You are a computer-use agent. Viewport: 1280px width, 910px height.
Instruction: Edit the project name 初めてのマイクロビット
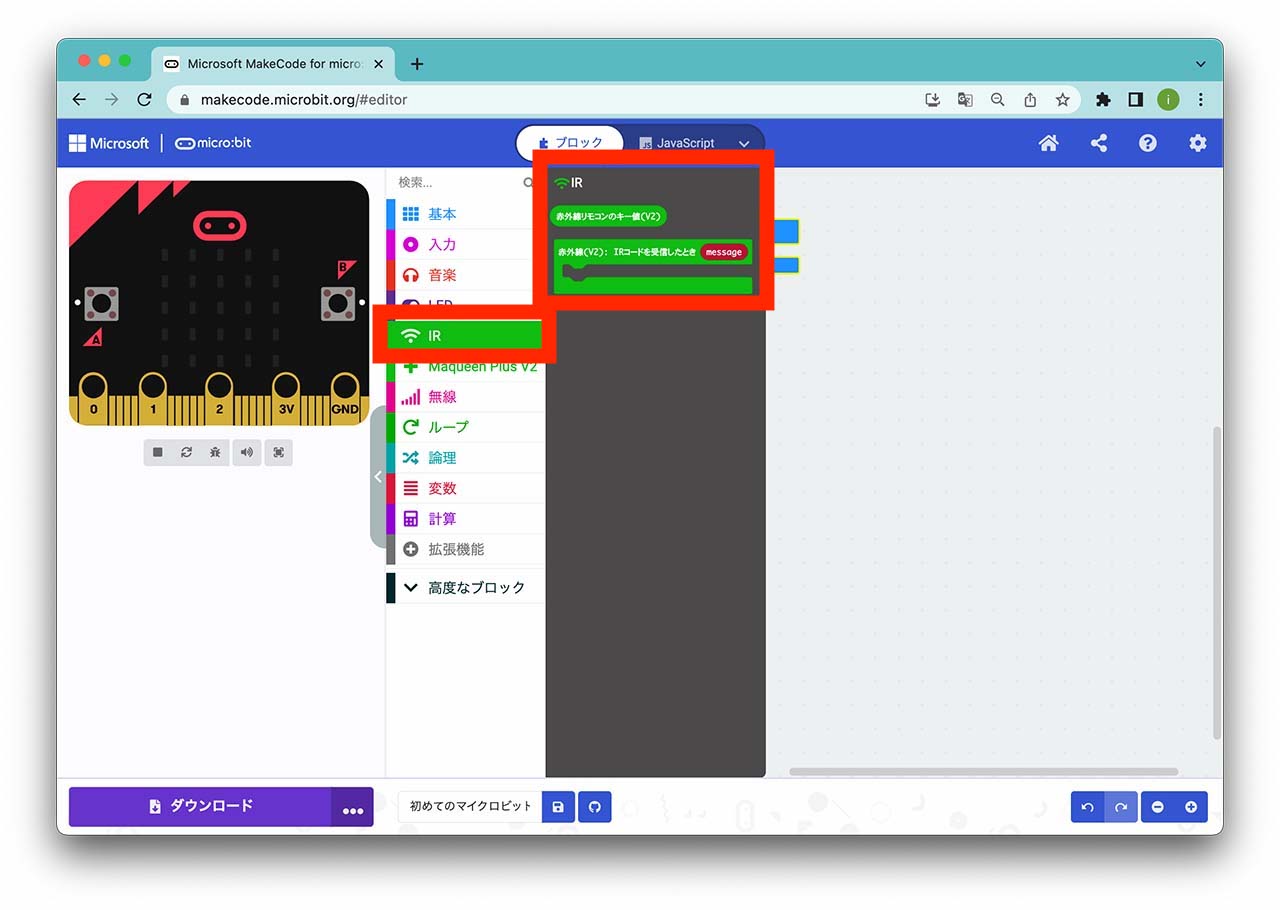tap(470, 806)
